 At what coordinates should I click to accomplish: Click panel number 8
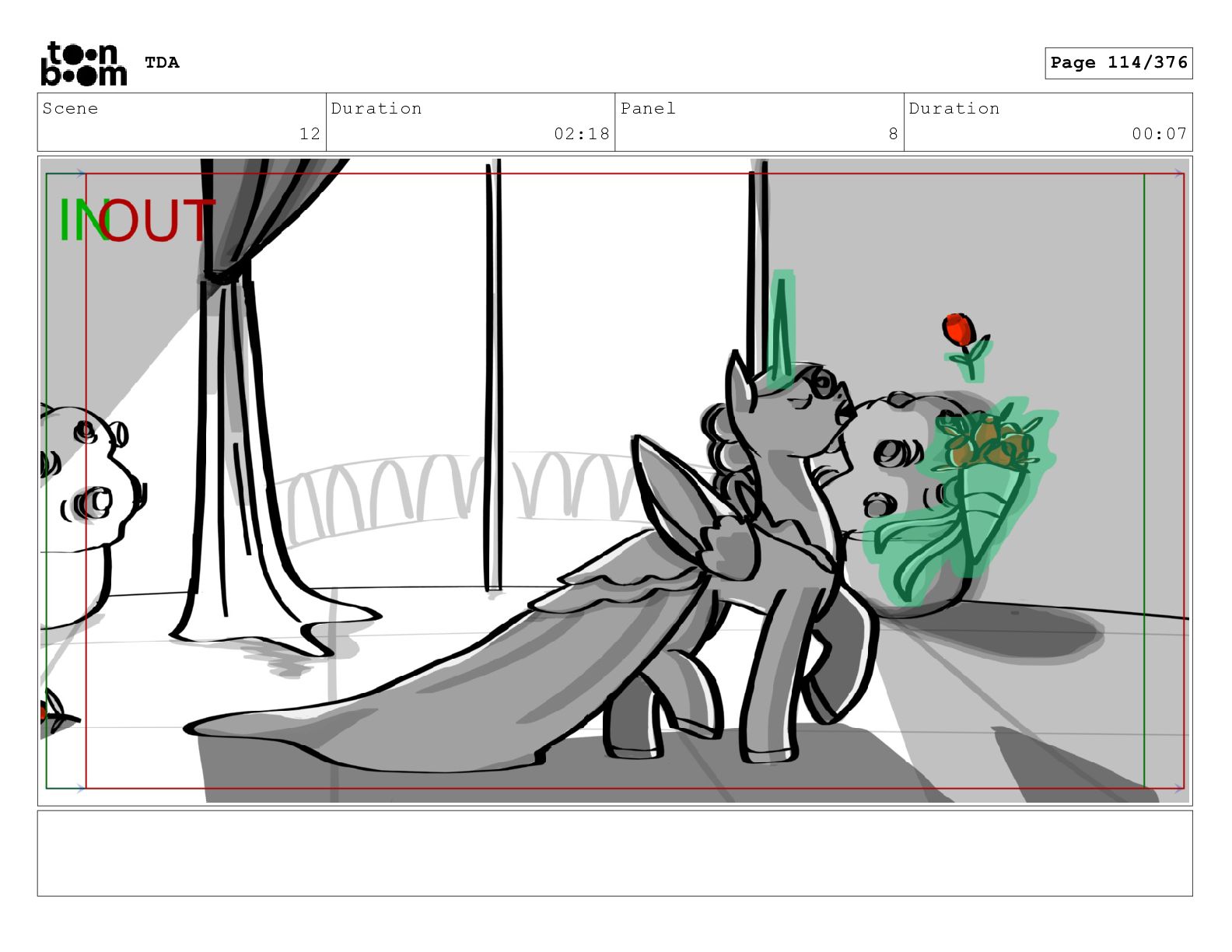click(x=894, y=134)
